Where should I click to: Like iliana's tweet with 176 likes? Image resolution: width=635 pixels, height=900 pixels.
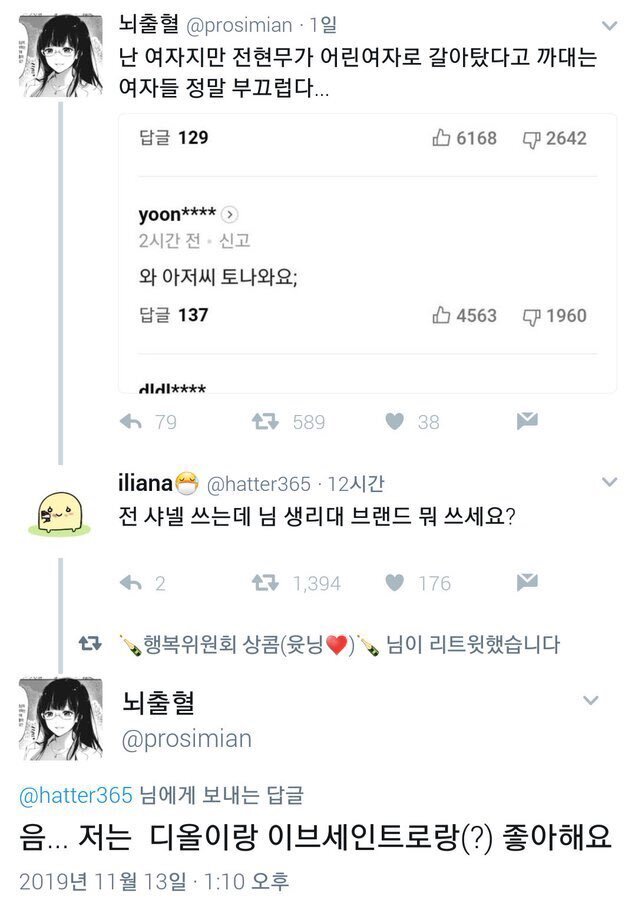[395, 583]
